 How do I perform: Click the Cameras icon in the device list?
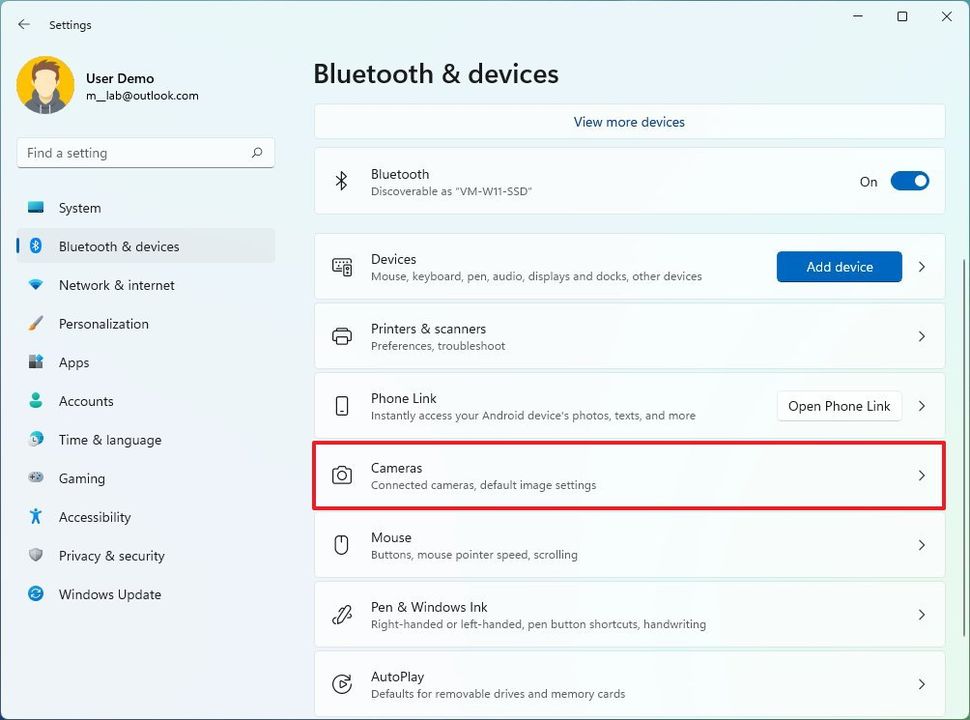(342, 475)
